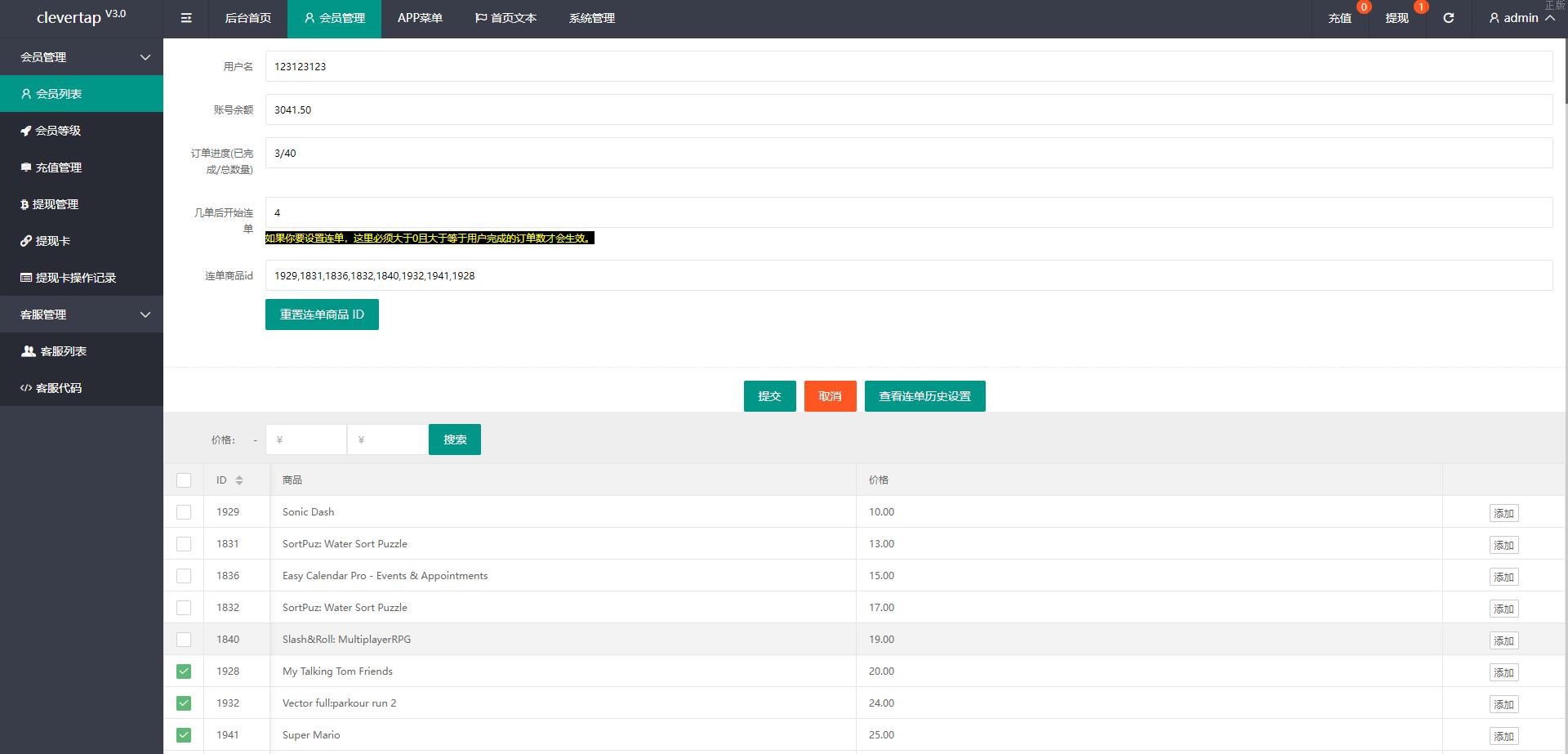Open withdrawal card link icon item
Viewport: 1568px width, 754px height.
tap(52, 241)
